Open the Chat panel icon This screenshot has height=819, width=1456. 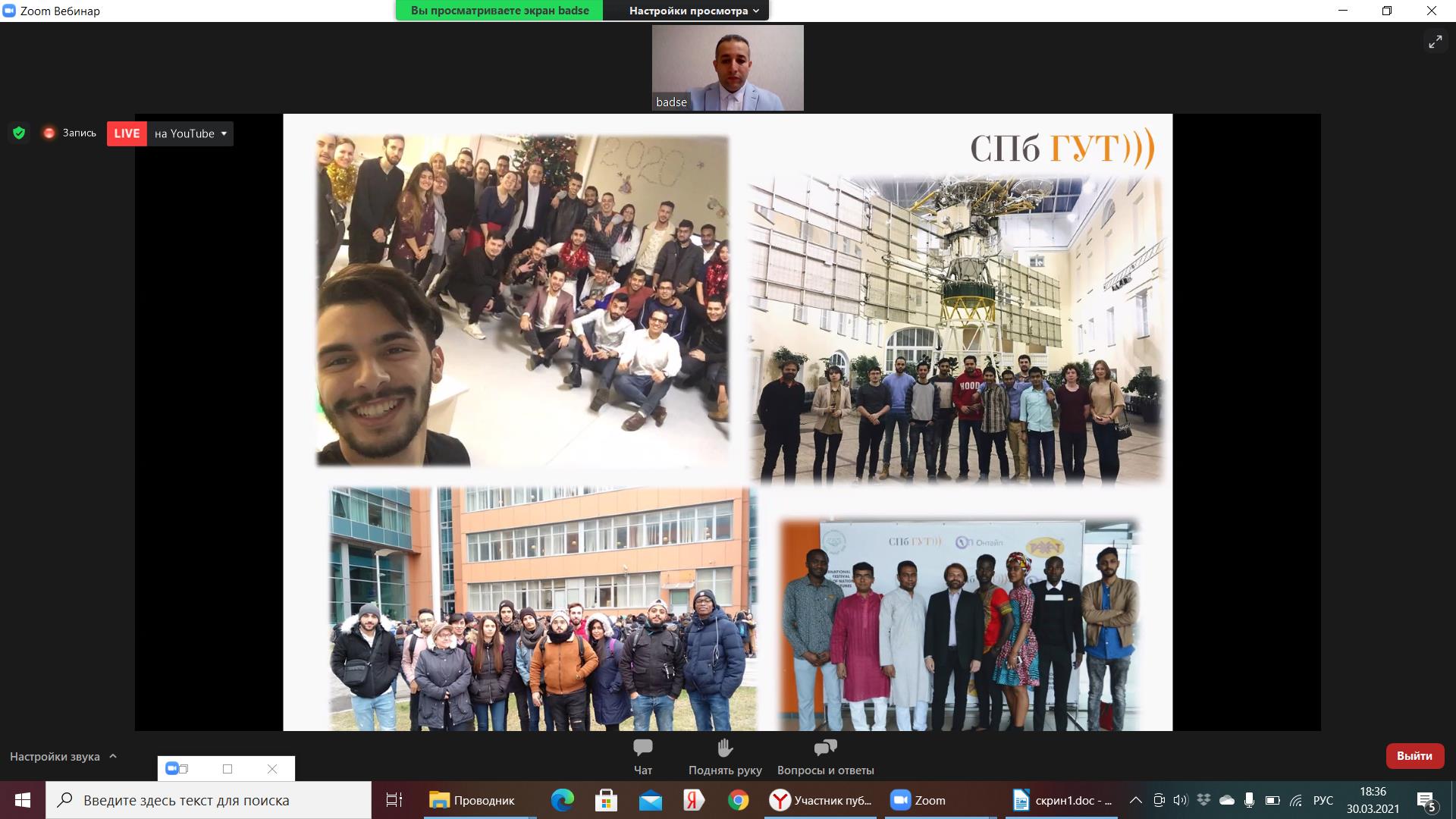(642, 748)
